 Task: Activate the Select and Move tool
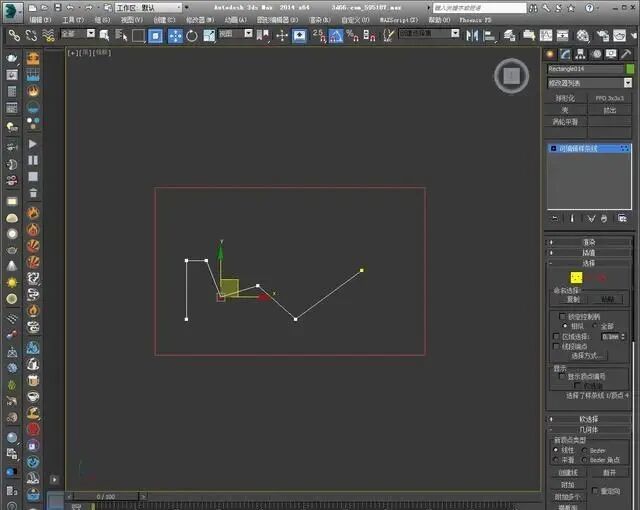175,36
